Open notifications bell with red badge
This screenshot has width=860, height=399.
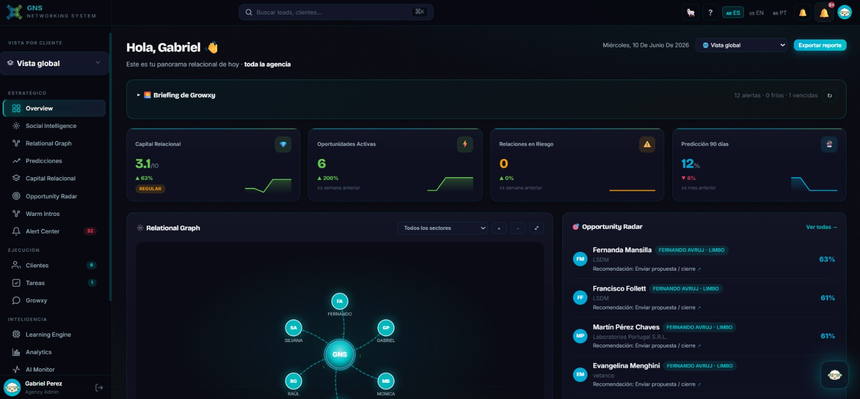click(824, 13)
